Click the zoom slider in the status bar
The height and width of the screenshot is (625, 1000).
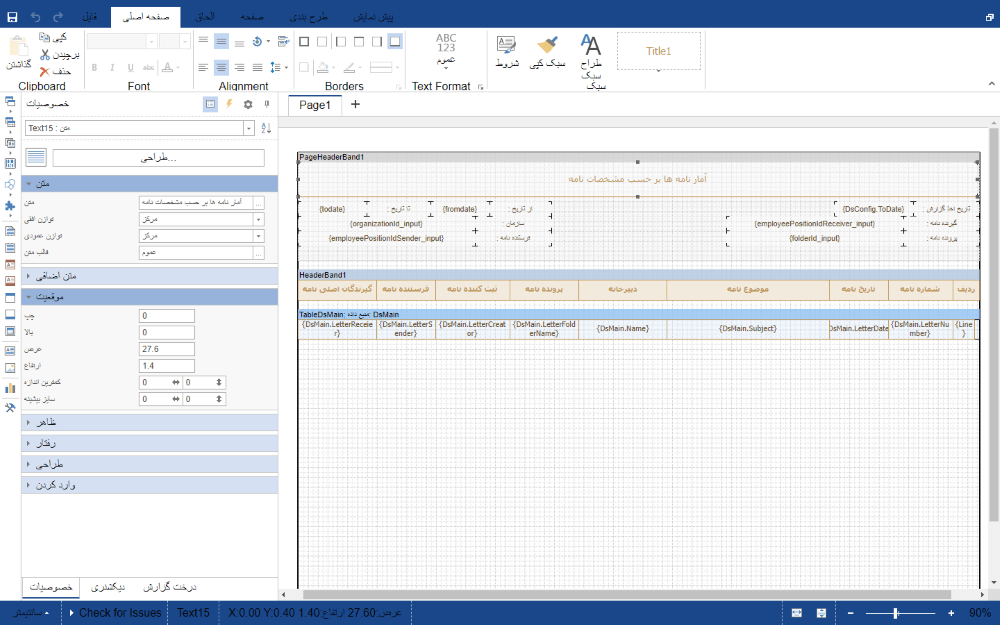[x=896, y=613]
